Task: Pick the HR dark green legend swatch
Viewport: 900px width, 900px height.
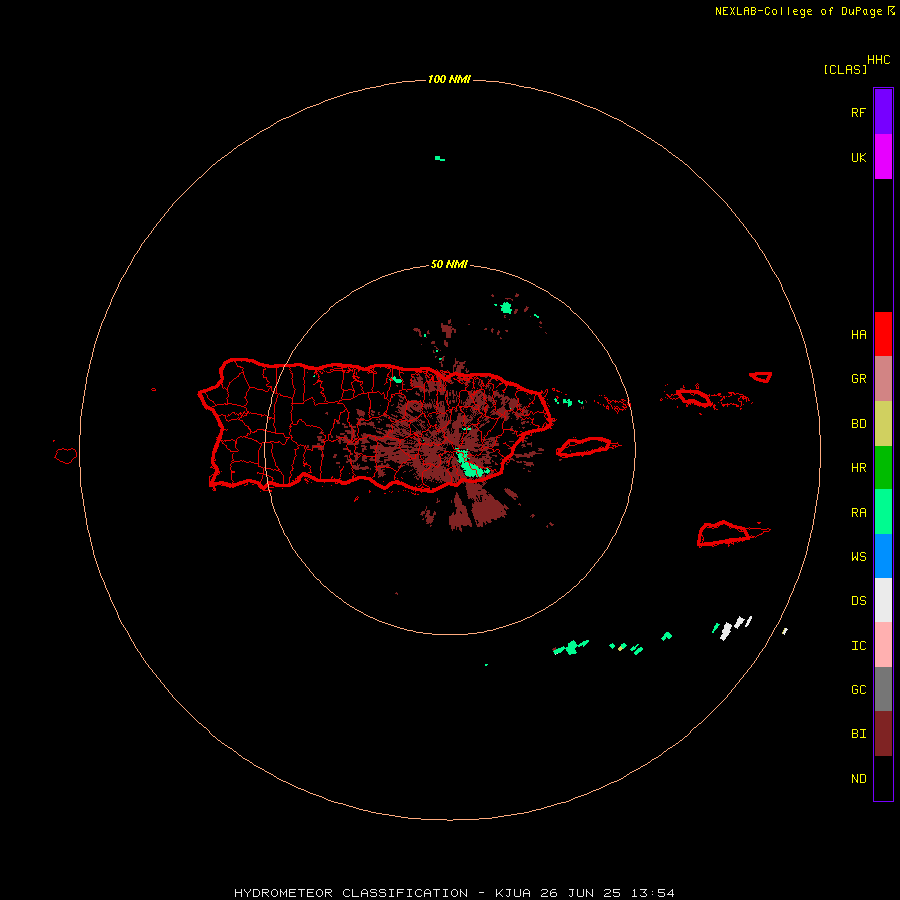Action: [x=883, y=468]
